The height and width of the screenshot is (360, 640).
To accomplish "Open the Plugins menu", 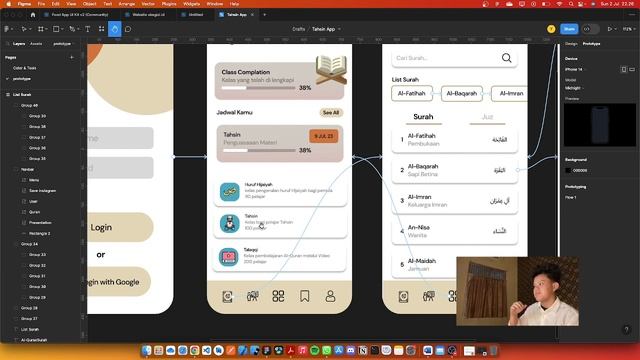I will tap(169, 4).
